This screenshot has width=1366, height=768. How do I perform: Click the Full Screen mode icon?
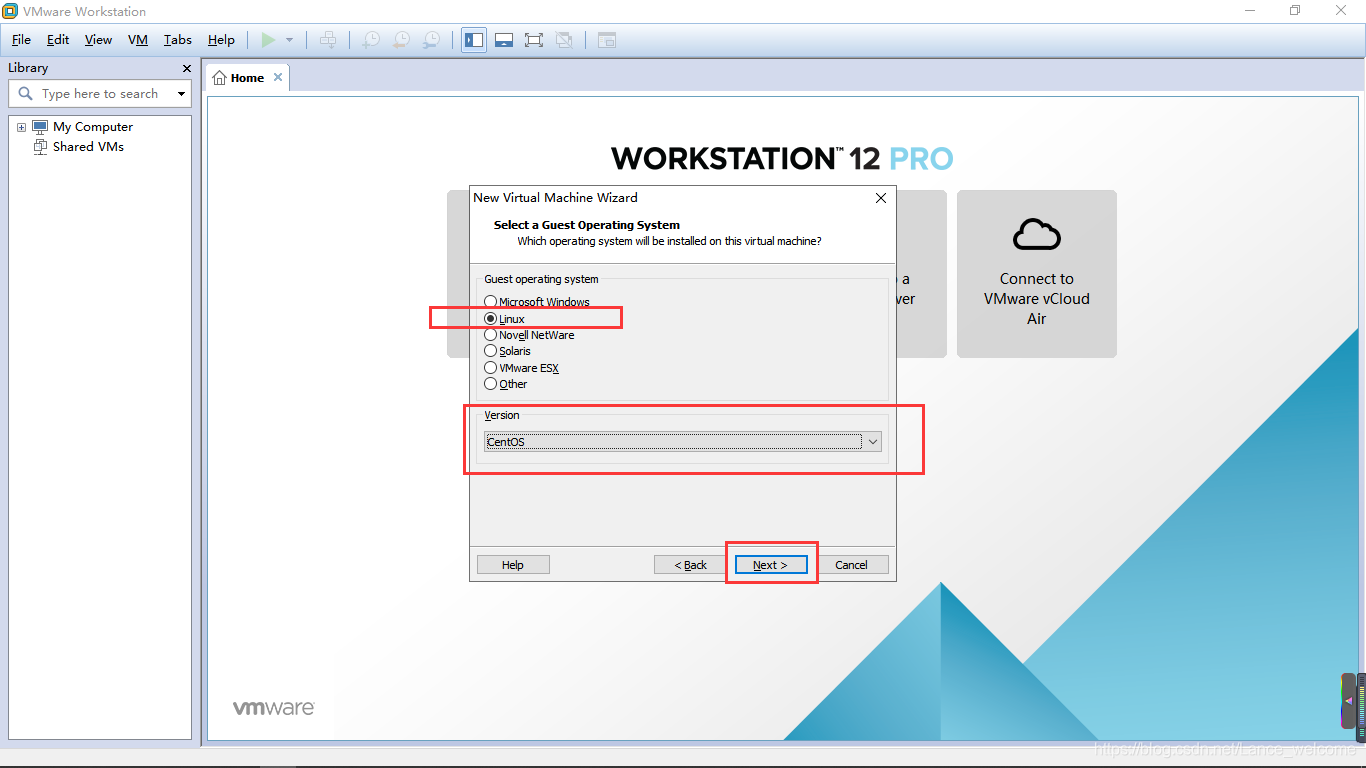534,40
